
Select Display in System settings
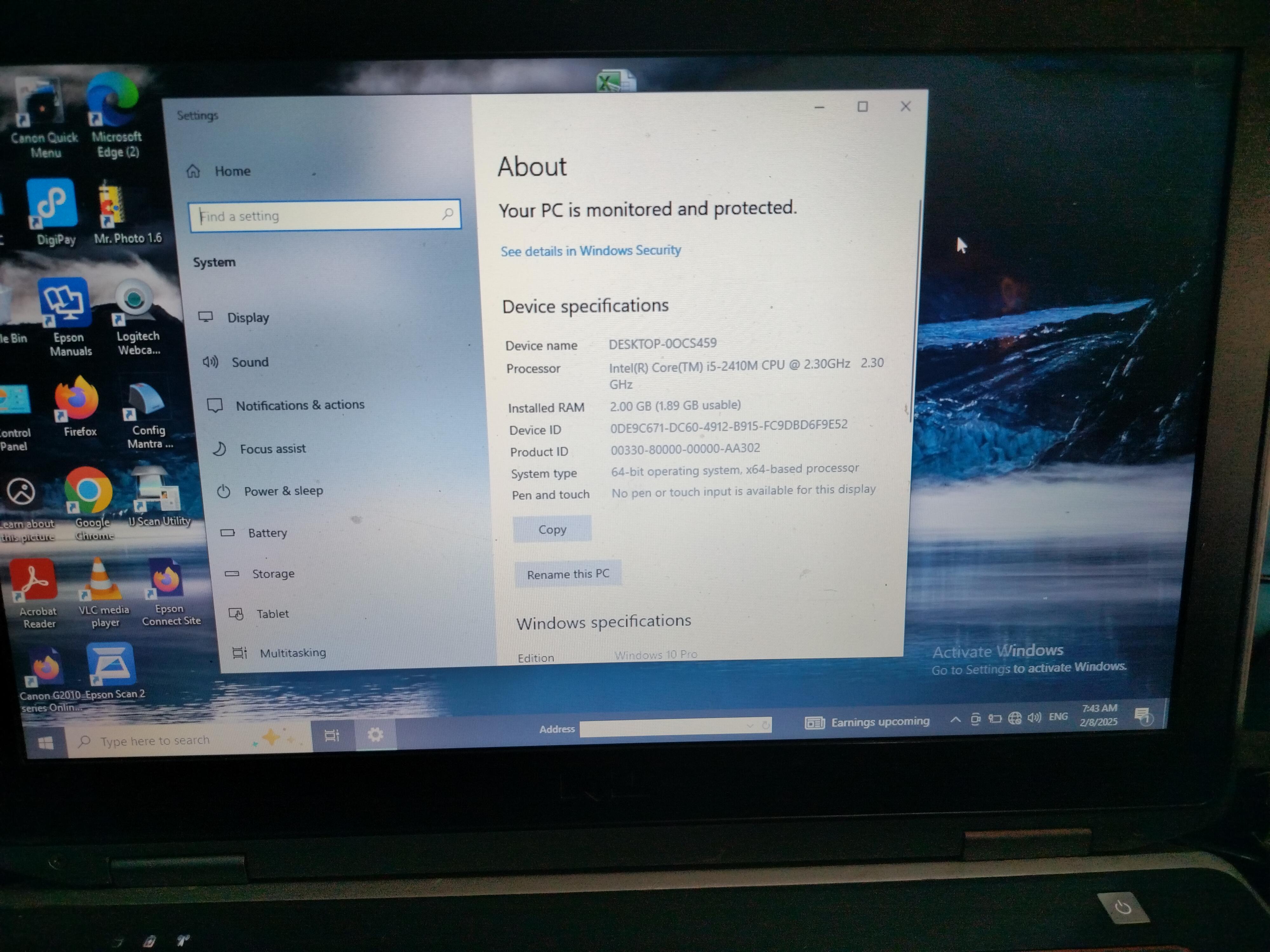(234, 317)
